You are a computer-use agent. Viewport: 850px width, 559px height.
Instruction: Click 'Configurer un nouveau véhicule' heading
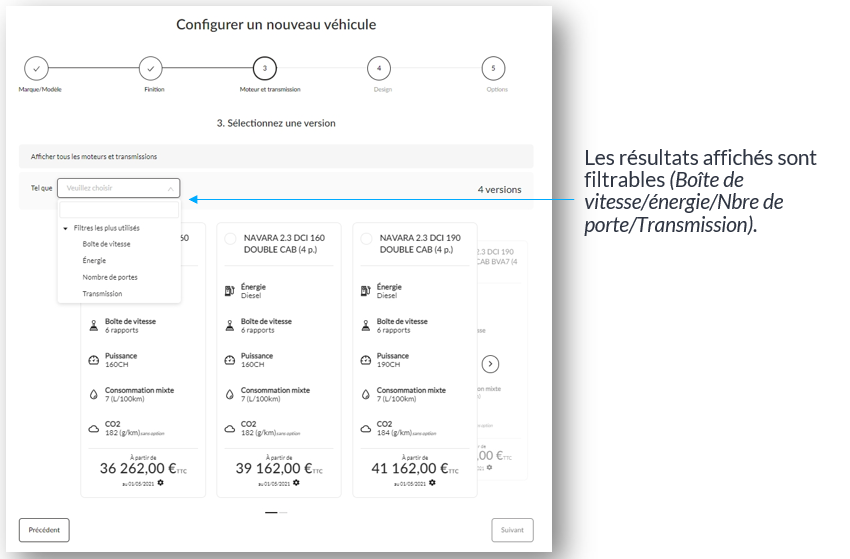click(276, 24)
